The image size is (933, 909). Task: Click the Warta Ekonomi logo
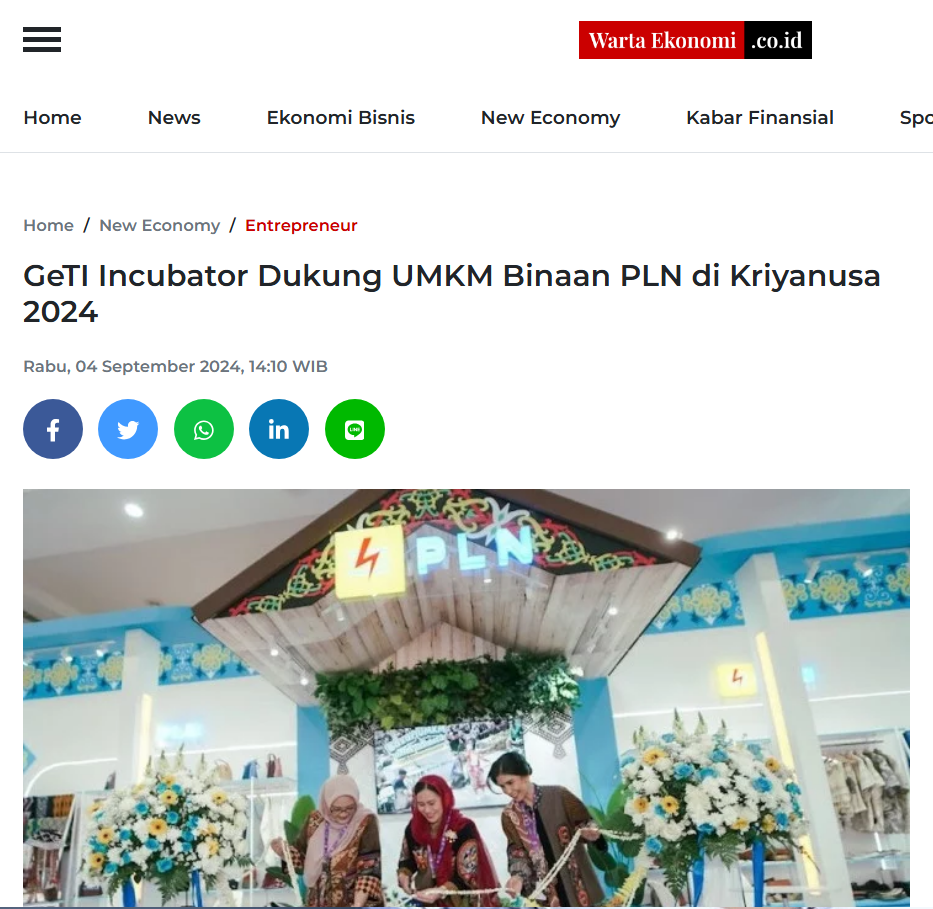(695, 40)
